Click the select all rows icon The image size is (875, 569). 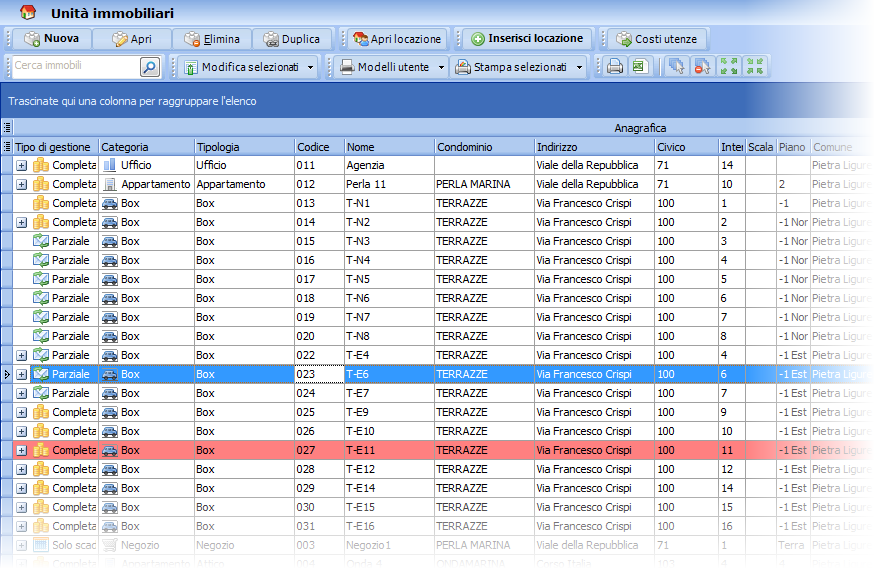677,67
